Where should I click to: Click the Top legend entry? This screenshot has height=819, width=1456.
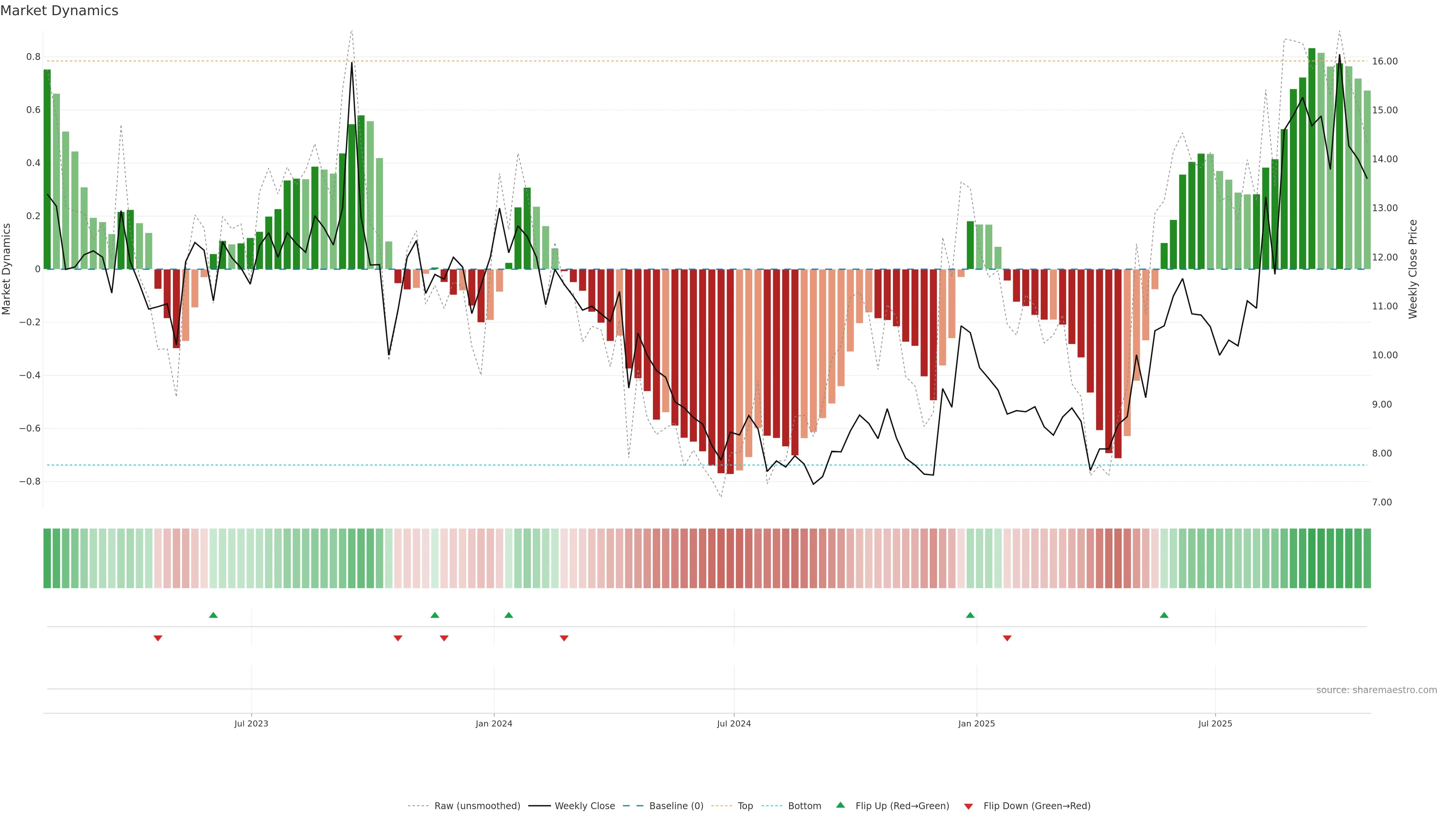[x=745, y=806]
